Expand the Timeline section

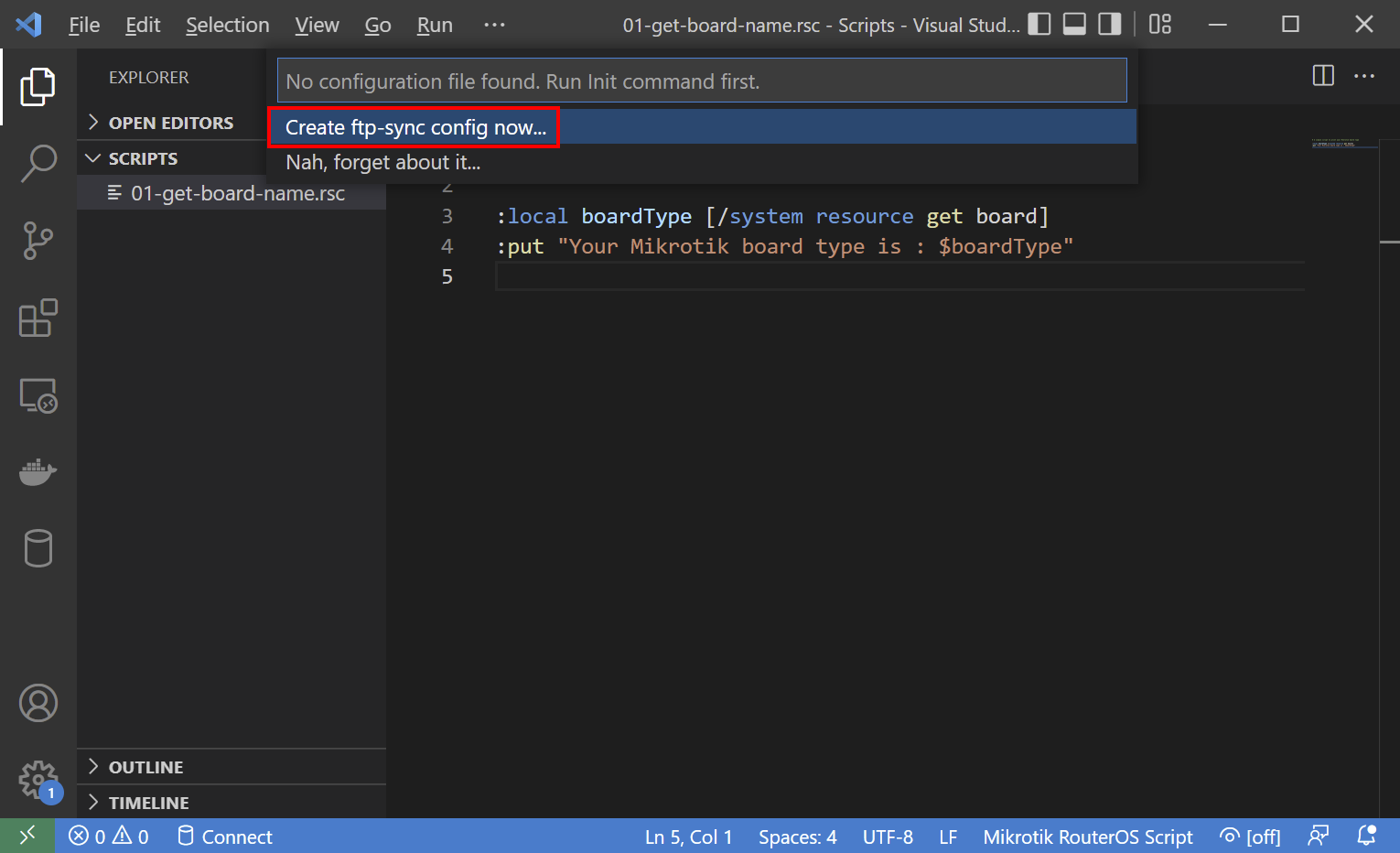click(148, 803)
